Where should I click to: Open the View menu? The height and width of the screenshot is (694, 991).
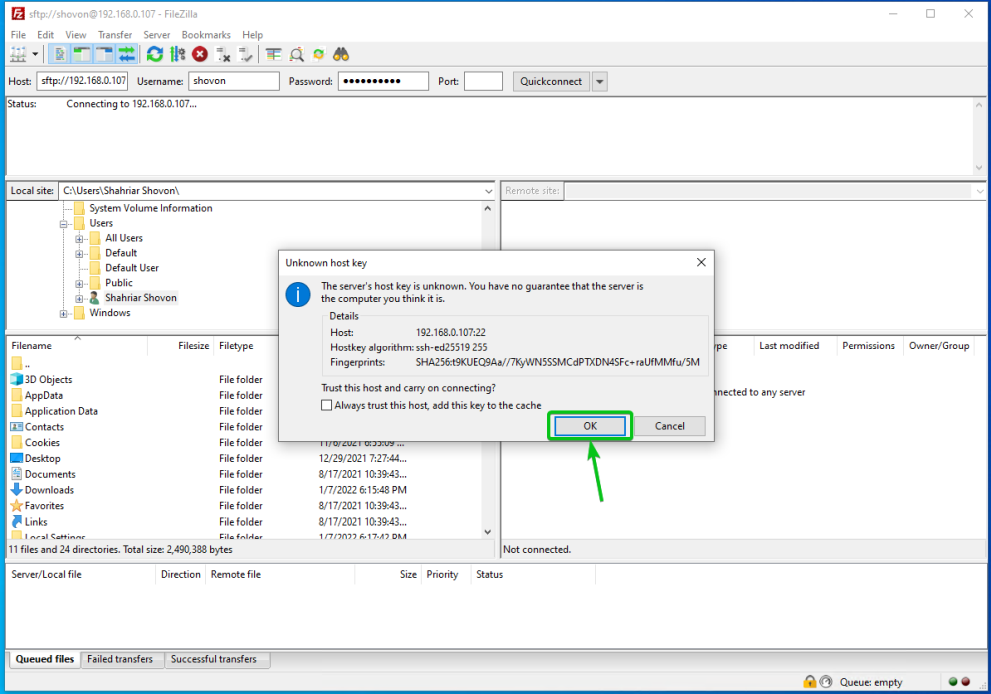(75, 35)
